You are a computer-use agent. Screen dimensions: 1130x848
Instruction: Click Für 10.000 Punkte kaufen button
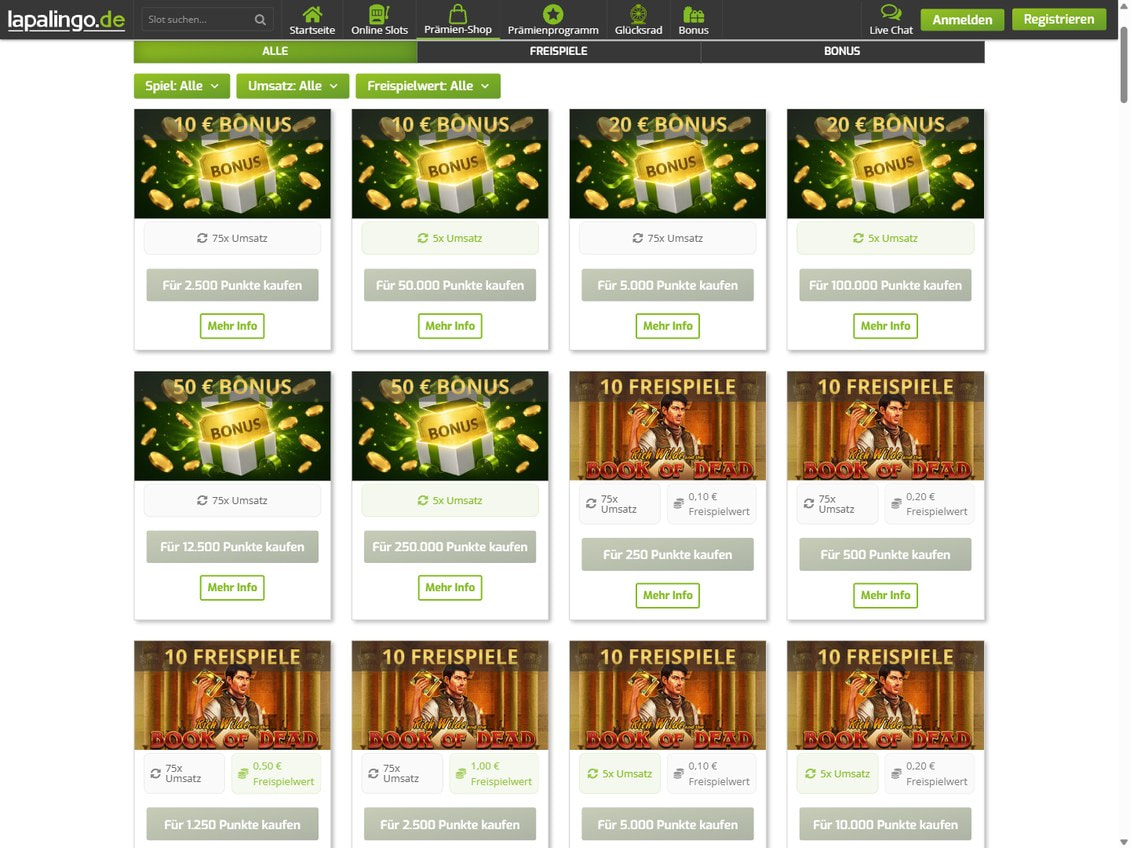(x=885, y=824)
